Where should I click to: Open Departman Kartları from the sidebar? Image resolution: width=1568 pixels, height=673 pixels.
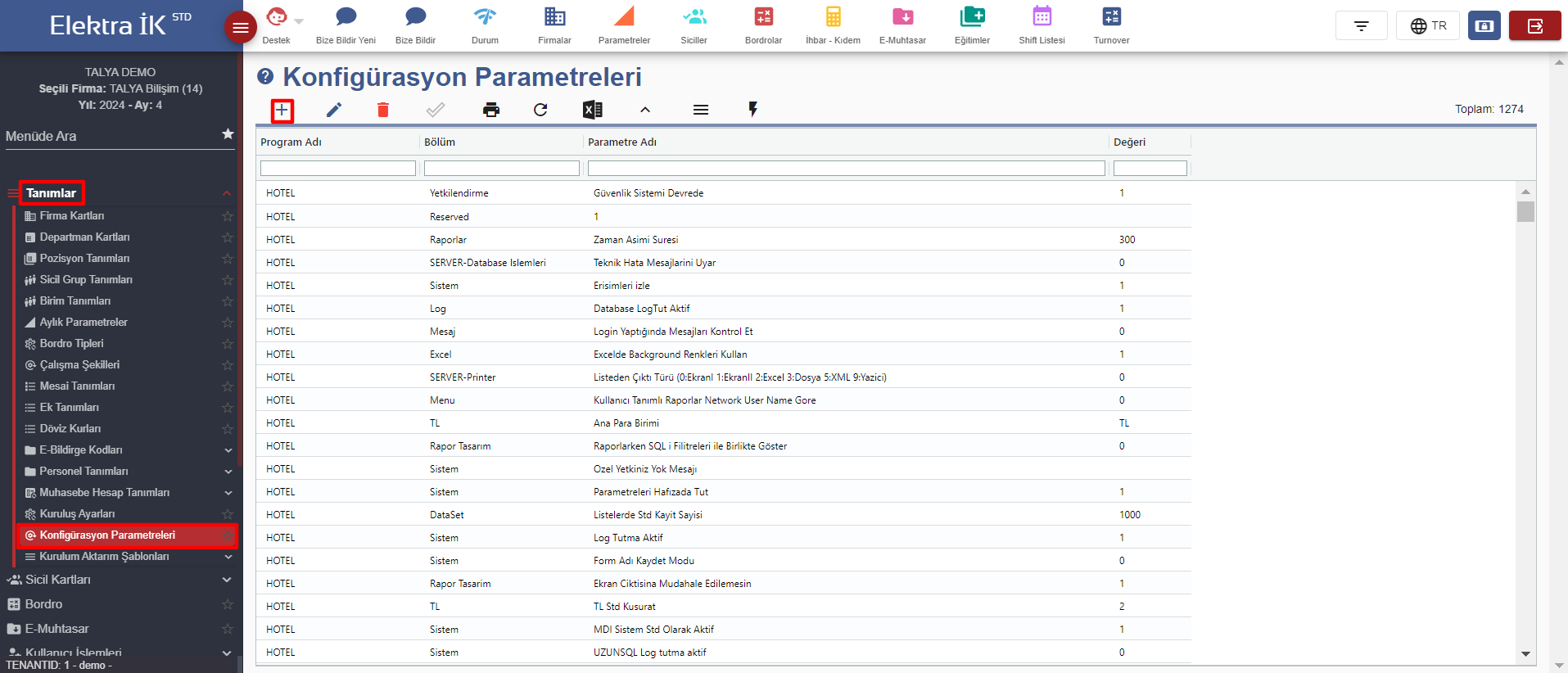[x=84, y=237]
